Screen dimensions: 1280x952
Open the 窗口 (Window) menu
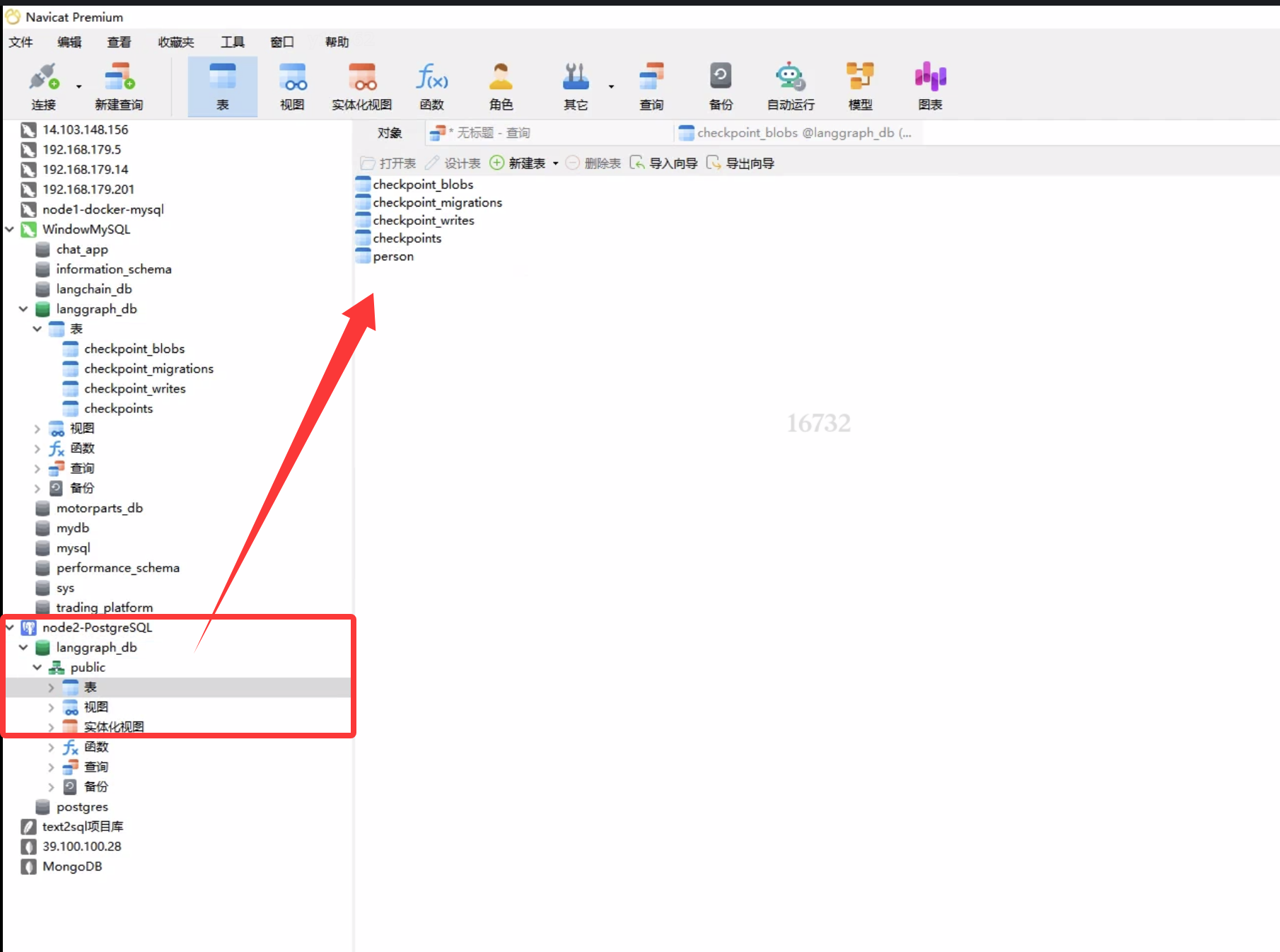(282, 42)
